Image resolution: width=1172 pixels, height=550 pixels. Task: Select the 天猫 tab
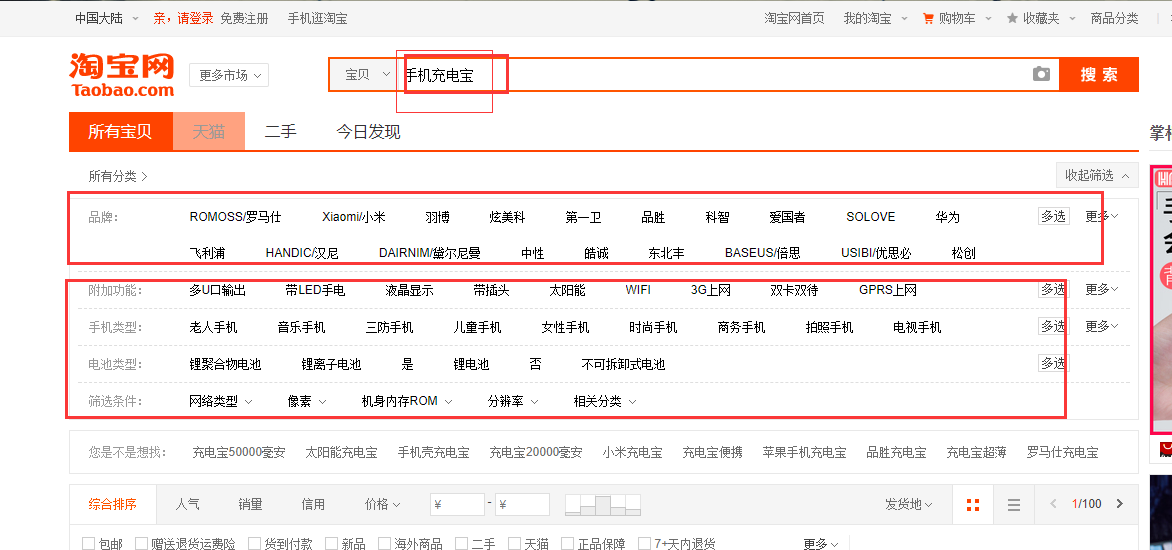(209, 132)
